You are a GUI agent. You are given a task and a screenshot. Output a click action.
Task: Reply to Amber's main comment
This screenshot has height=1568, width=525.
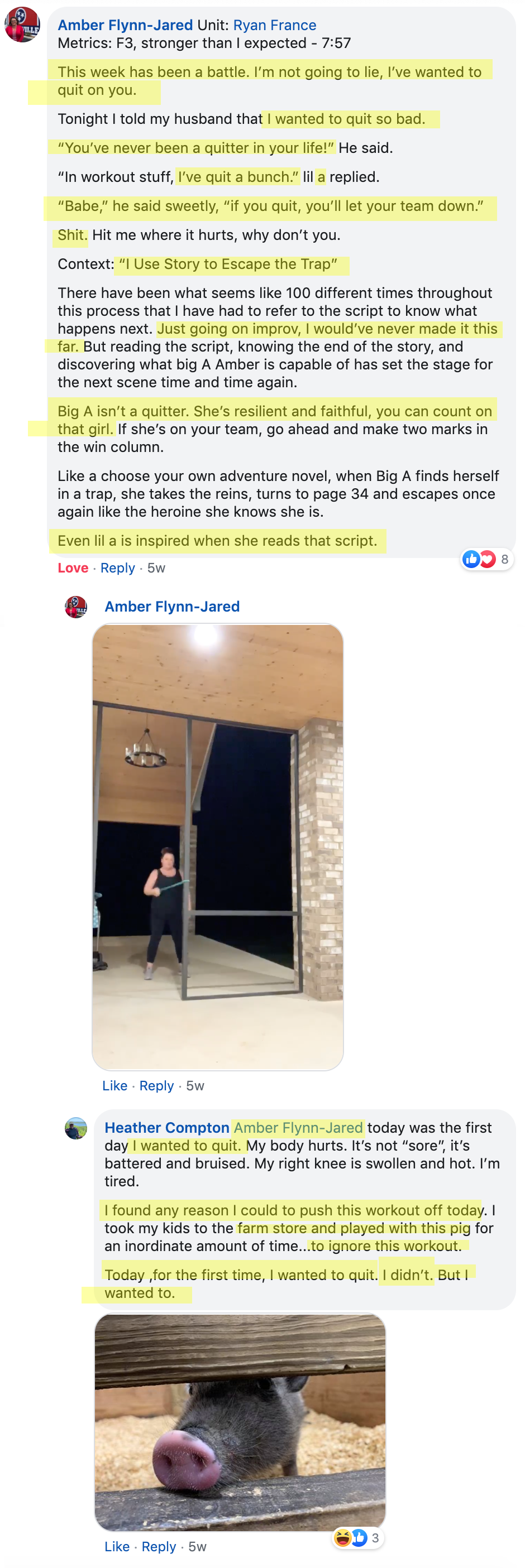[x=117, y=568]
